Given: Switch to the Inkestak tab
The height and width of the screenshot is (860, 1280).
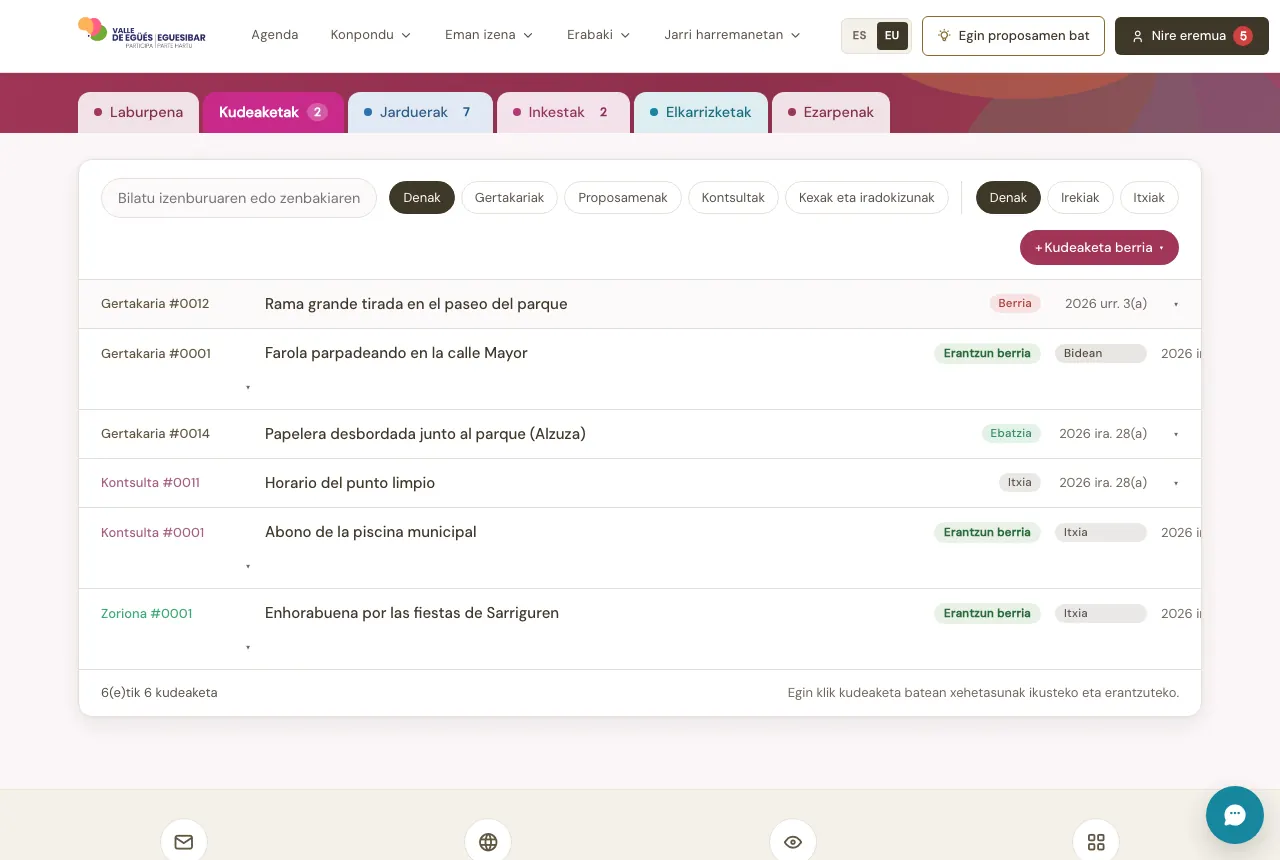Looking at the screenshot, I should coord(563,112).
